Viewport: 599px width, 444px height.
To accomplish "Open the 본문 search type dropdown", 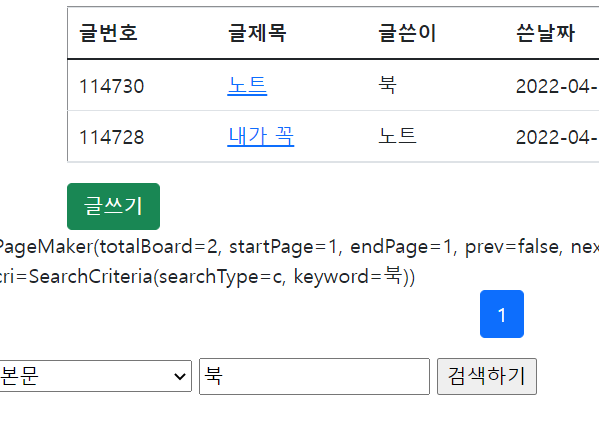I will pyautogui.click(x=94, y=376).
